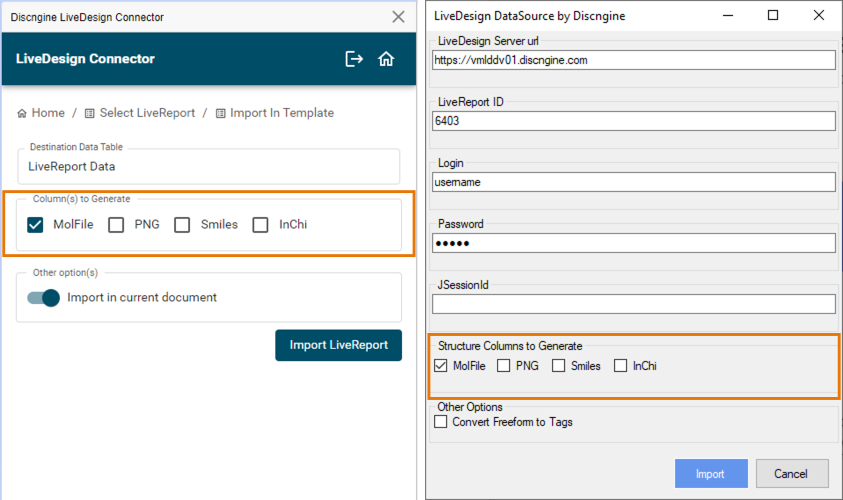
Task: Click the Import LiveReport button
Action: [339, 345]
